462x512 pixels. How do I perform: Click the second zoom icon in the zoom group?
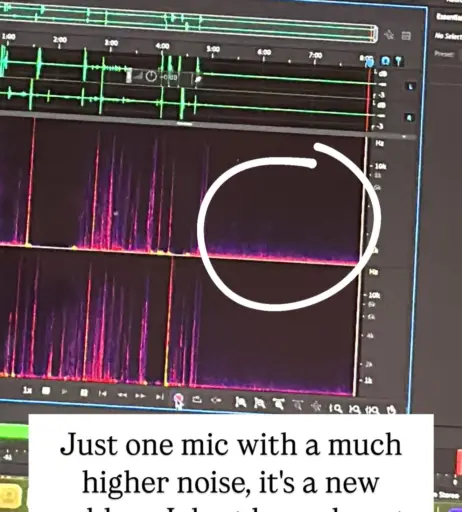pos(259,403)
